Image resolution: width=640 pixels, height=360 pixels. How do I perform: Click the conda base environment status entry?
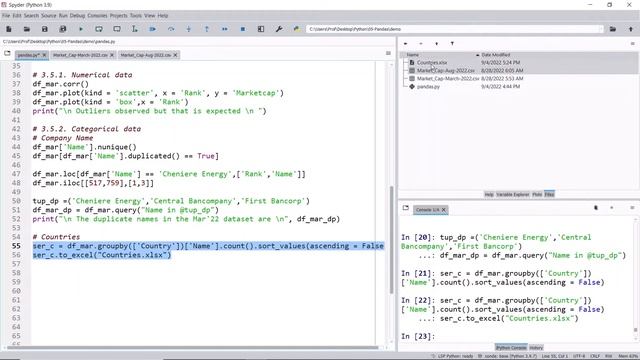[507, 356]
